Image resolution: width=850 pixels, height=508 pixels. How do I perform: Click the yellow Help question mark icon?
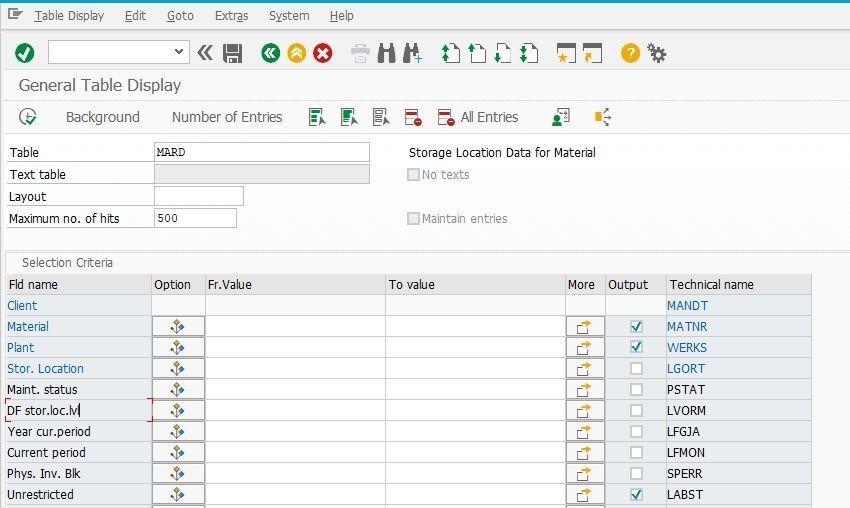(630, 53)
